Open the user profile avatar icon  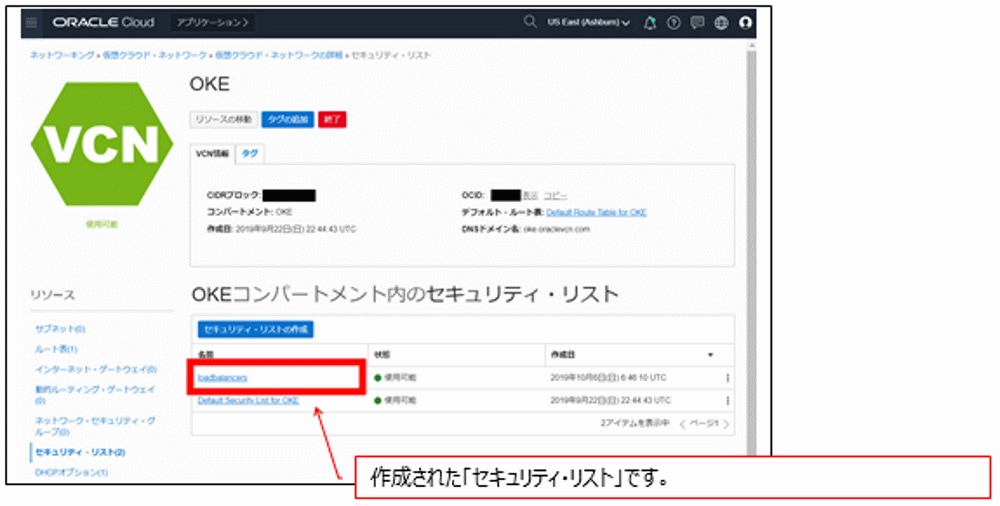[x=745, y=23]
